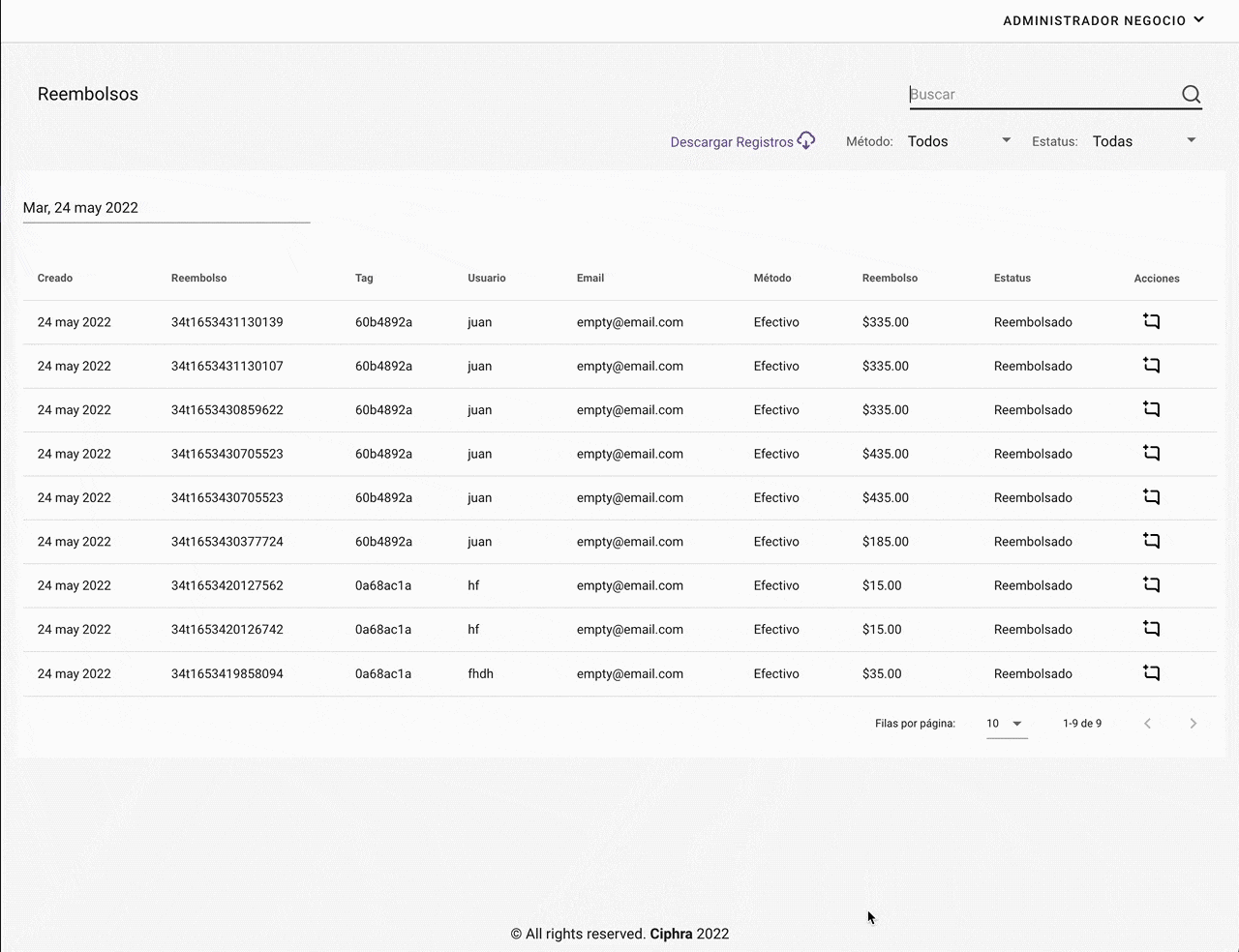Expand the rows per page selector
This screenshot has width=1239, height=952.
[1006, 724]
